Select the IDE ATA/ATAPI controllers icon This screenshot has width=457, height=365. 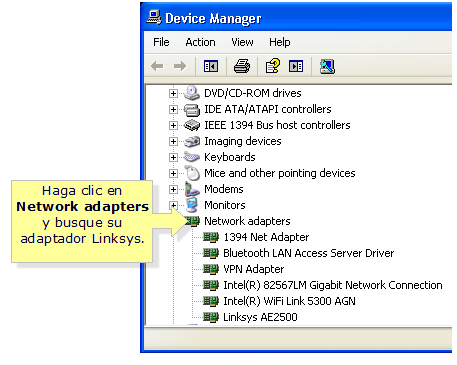pos(192,109)
